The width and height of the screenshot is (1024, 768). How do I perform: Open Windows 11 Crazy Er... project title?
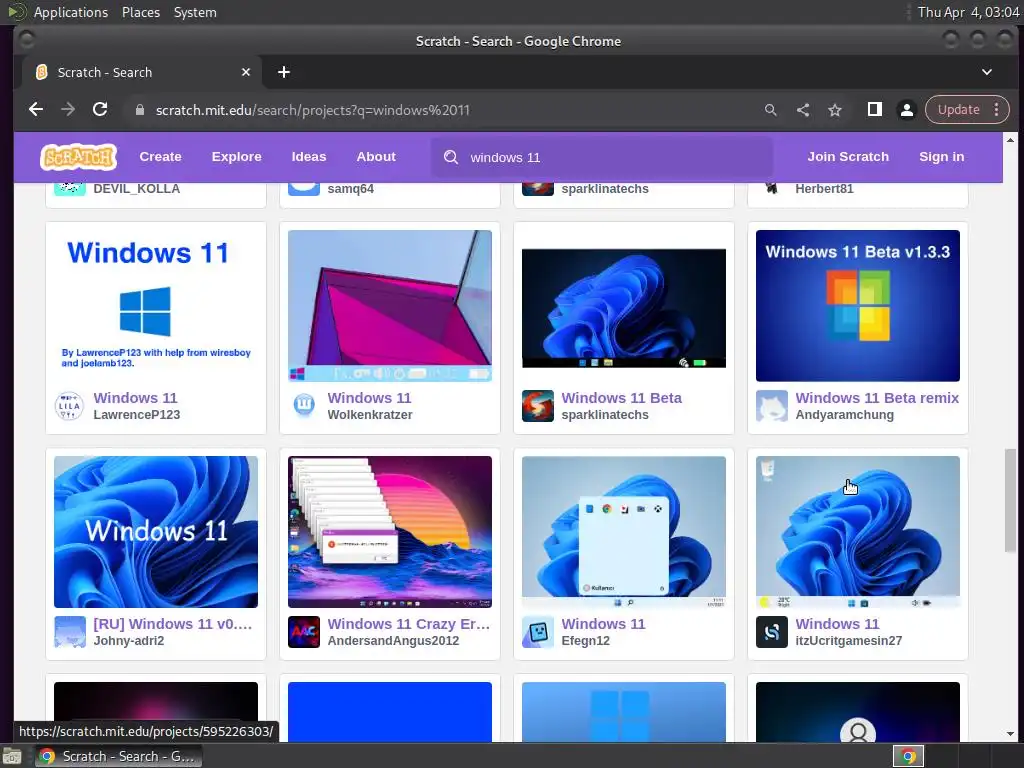pos(409,624)
